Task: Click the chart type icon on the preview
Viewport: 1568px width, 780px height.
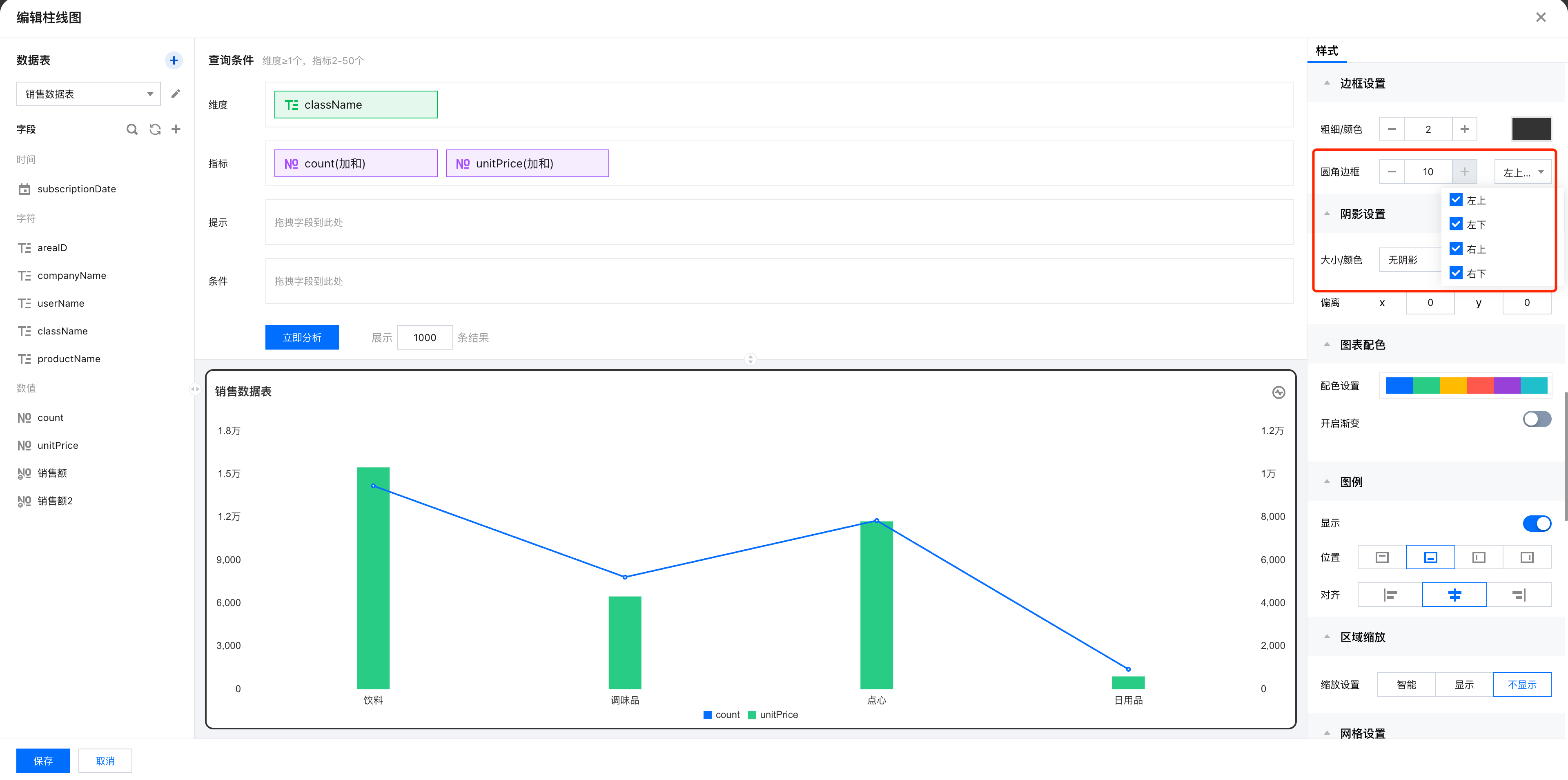Action: click(1278, 393)
